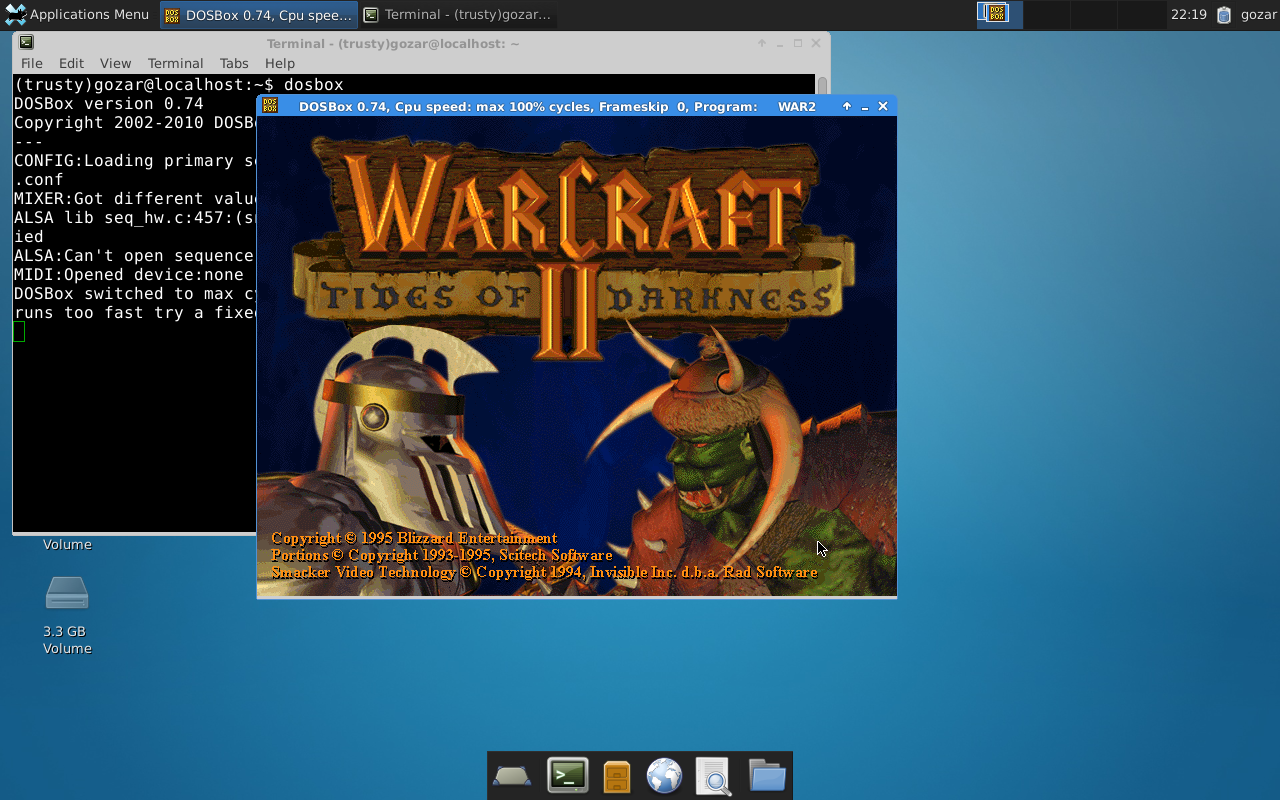Screen dimensions: 1280x800
Task: Click the Terminal cursor block
Action: coord(19,332)
